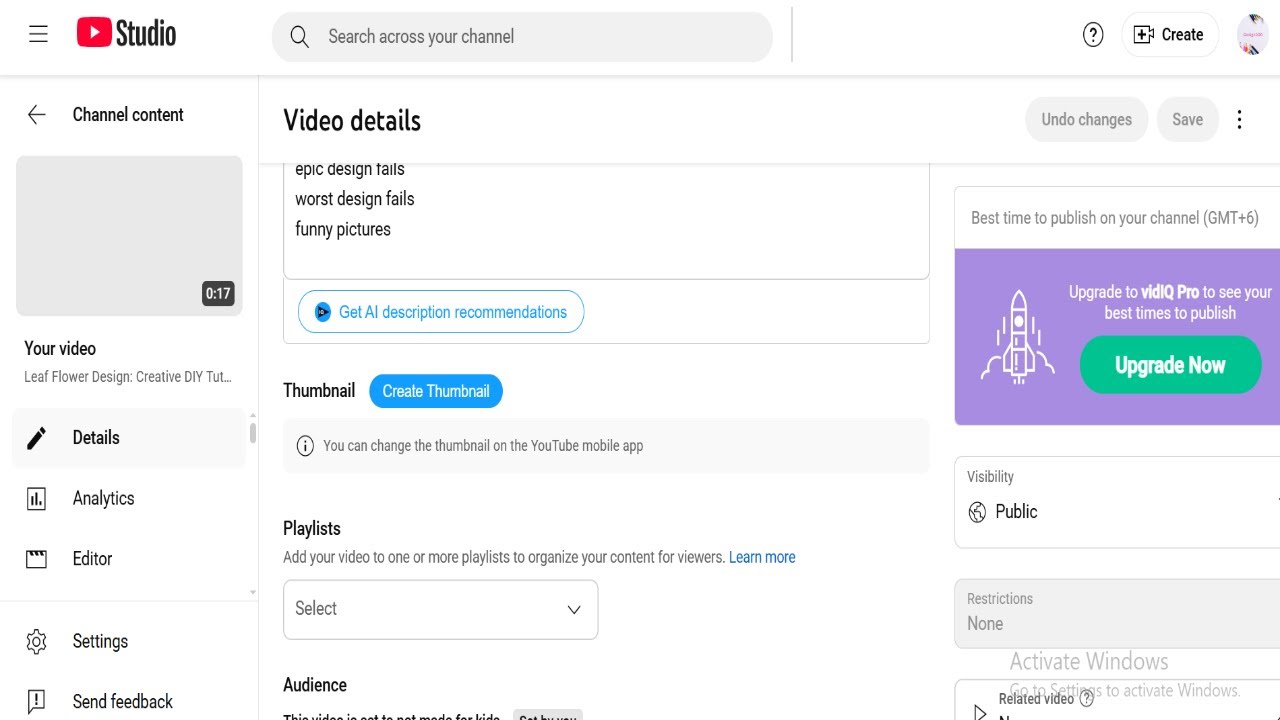Open the channel avatar menu
Image resolution: width=1280 pixels, height=720 pixels.
tap(1252, 35)
